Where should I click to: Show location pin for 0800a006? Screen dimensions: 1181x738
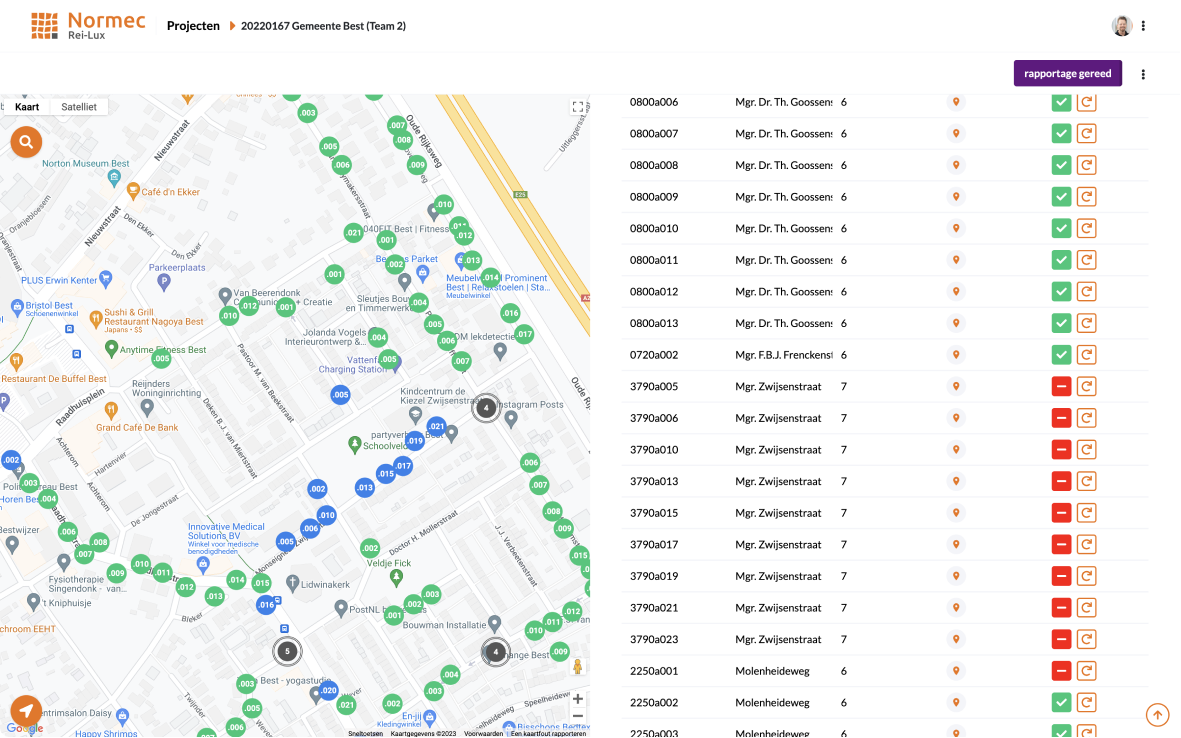956,102
